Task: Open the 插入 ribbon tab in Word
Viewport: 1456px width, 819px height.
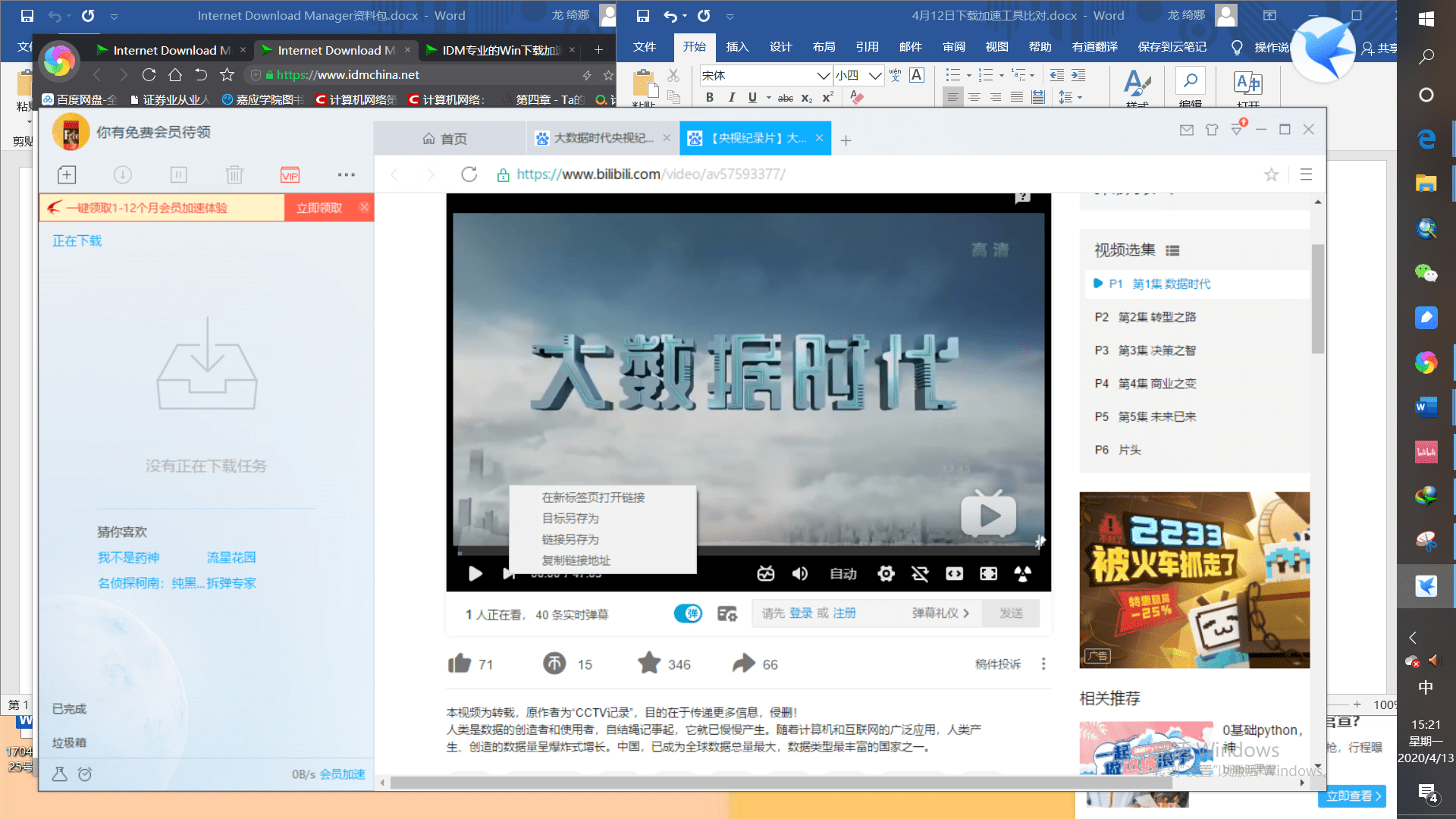Action: (737, 47)
